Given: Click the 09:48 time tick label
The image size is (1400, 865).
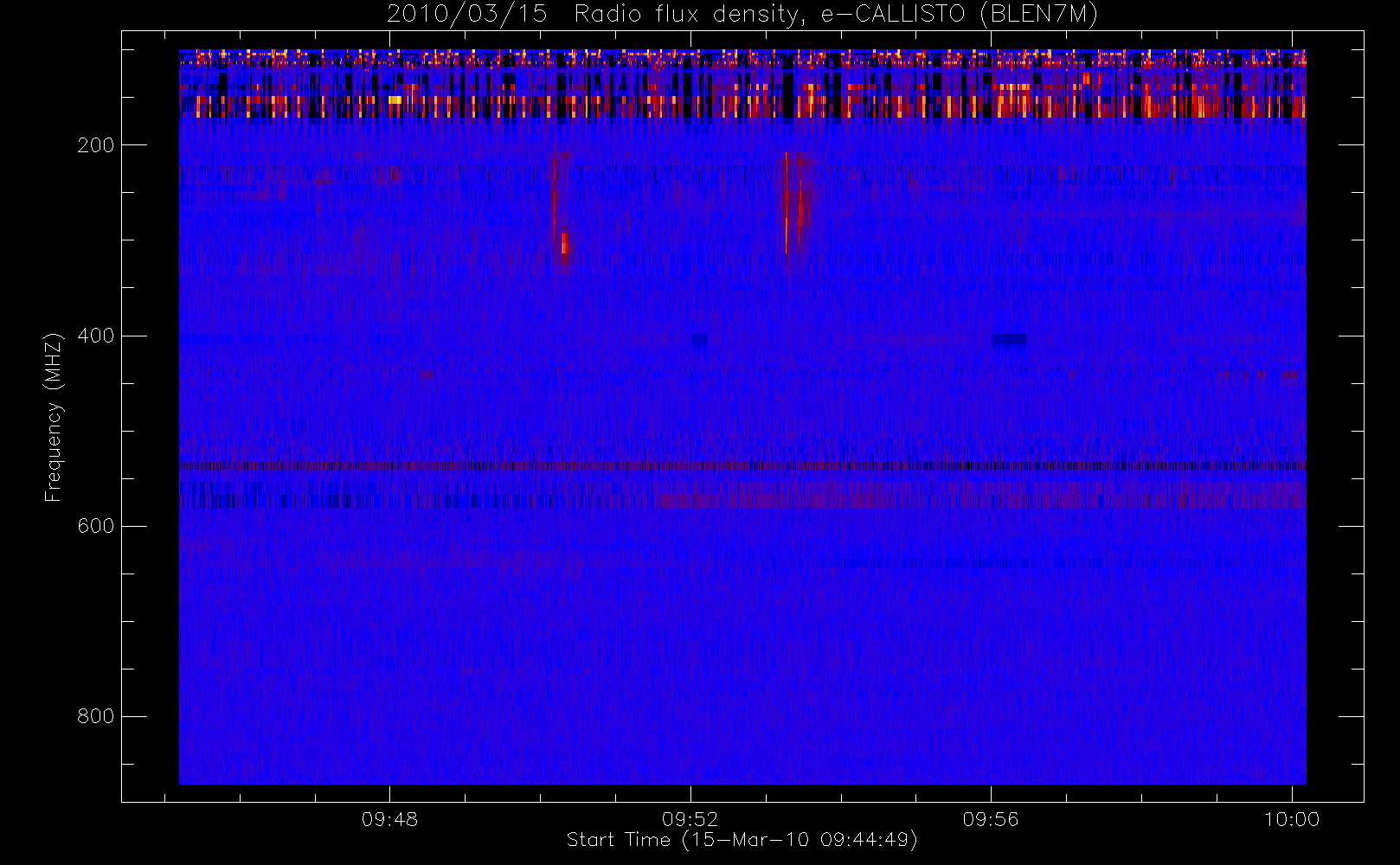Looking at the screenshot, I should (x=389, y=818).
